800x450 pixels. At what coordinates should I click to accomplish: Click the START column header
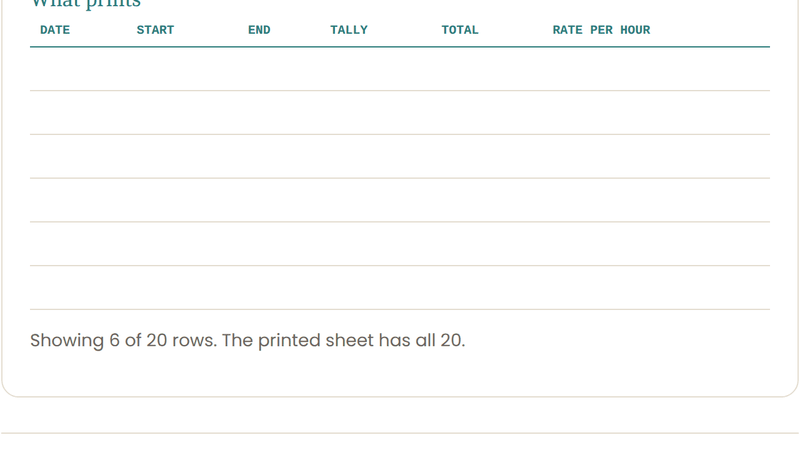[155, 30]
